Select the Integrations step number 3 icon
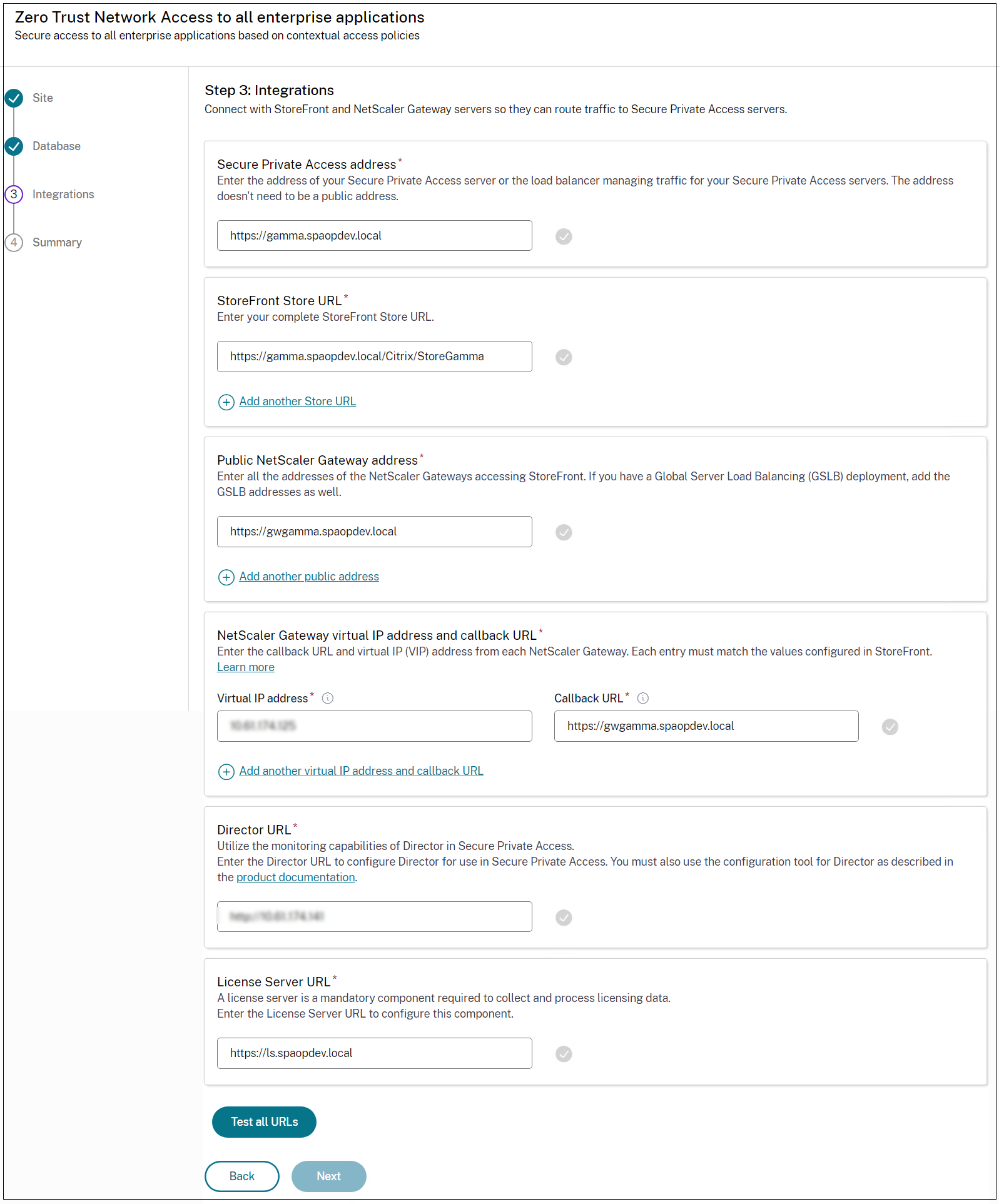Image resolution: width=999 pixels, height=1204 pixels. [x=14, y=195]
